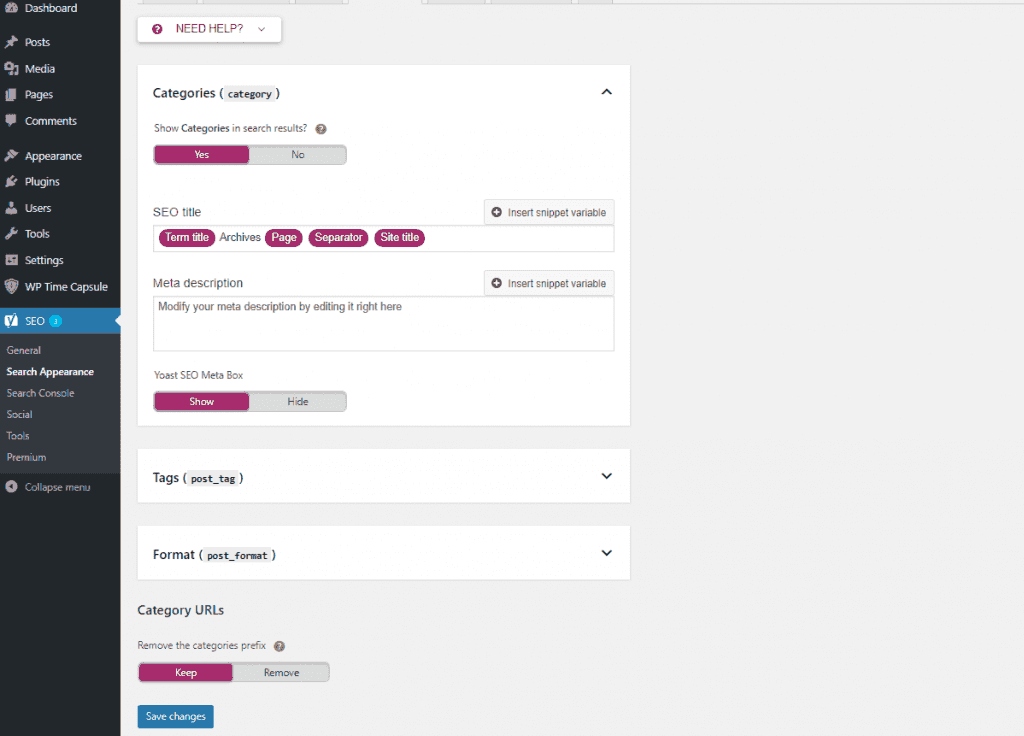Collapse the Categories panel chevron

tap(606, 91)
